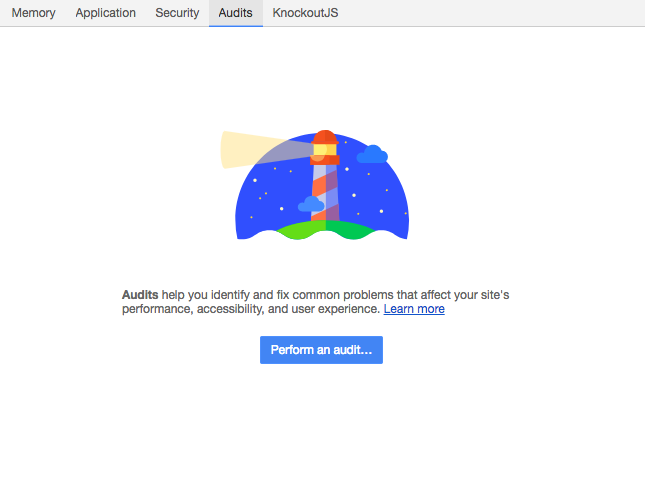The image size is (645, 485).
Task: Open the KnockoutJS tab
Action: (305, 13)
